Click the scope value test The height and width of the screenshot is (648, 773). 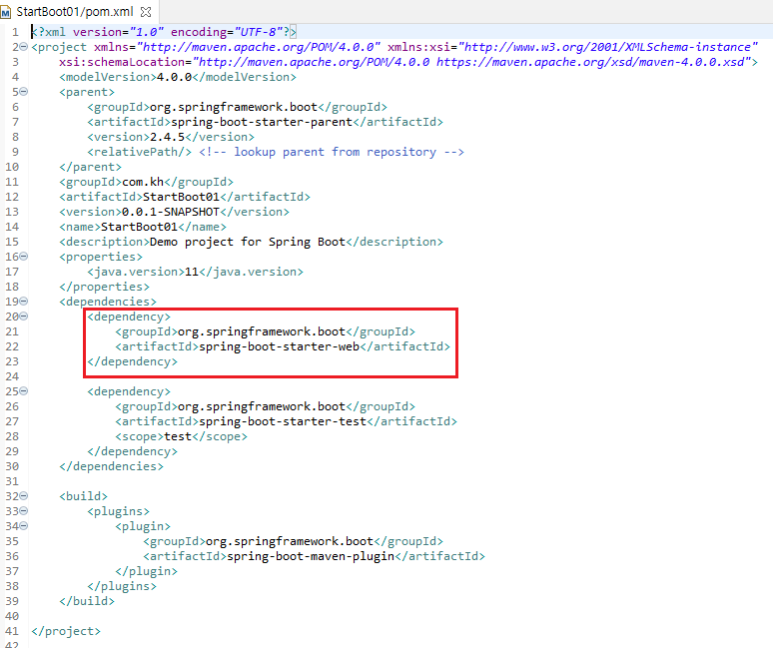click(177, 436)
